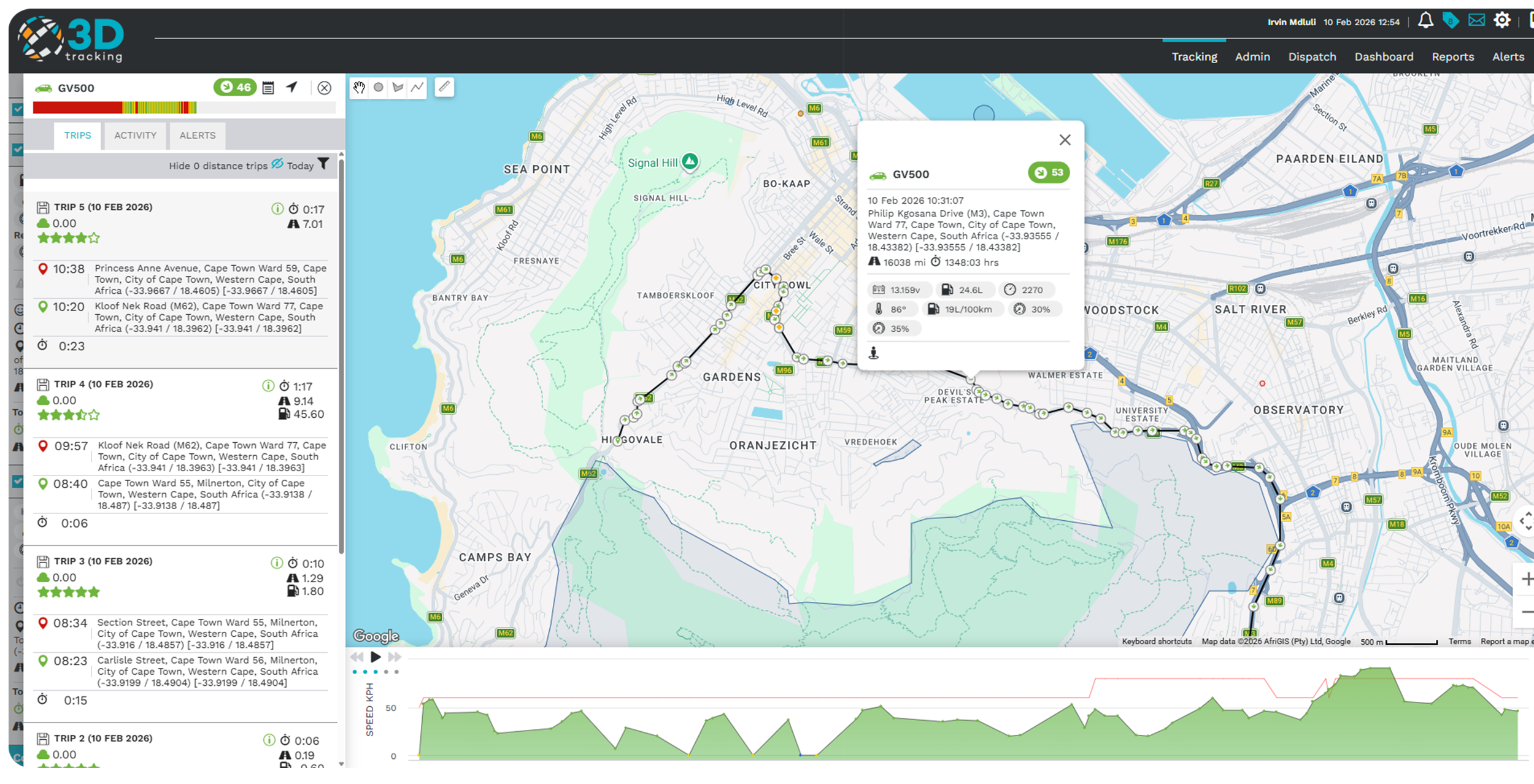Select the polygon draw map tool

[398, 88]
